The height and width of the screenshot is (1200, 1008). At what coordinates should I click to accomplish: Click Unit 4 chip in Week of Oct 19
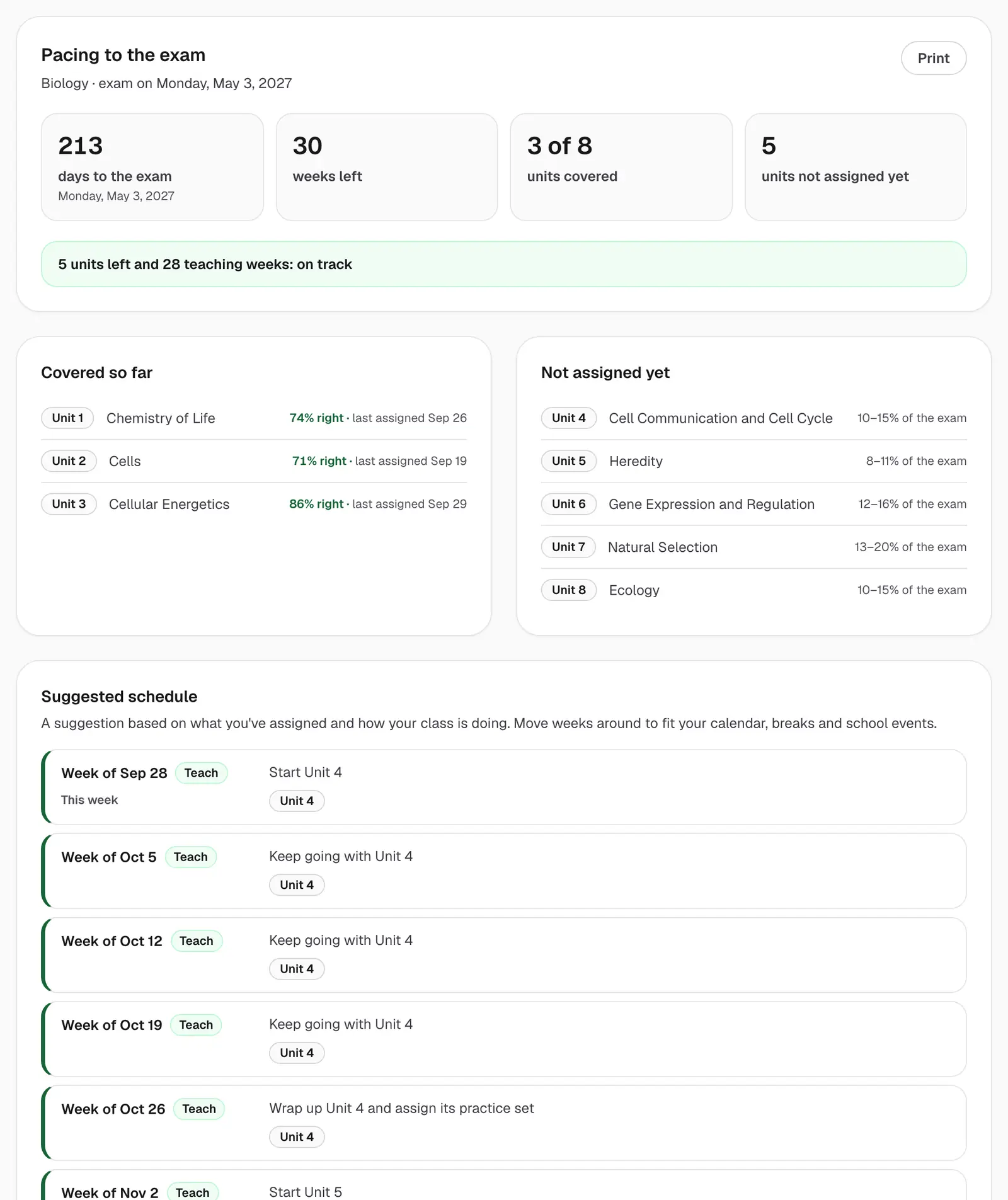pyautogui.click(x=297, y=1053)
